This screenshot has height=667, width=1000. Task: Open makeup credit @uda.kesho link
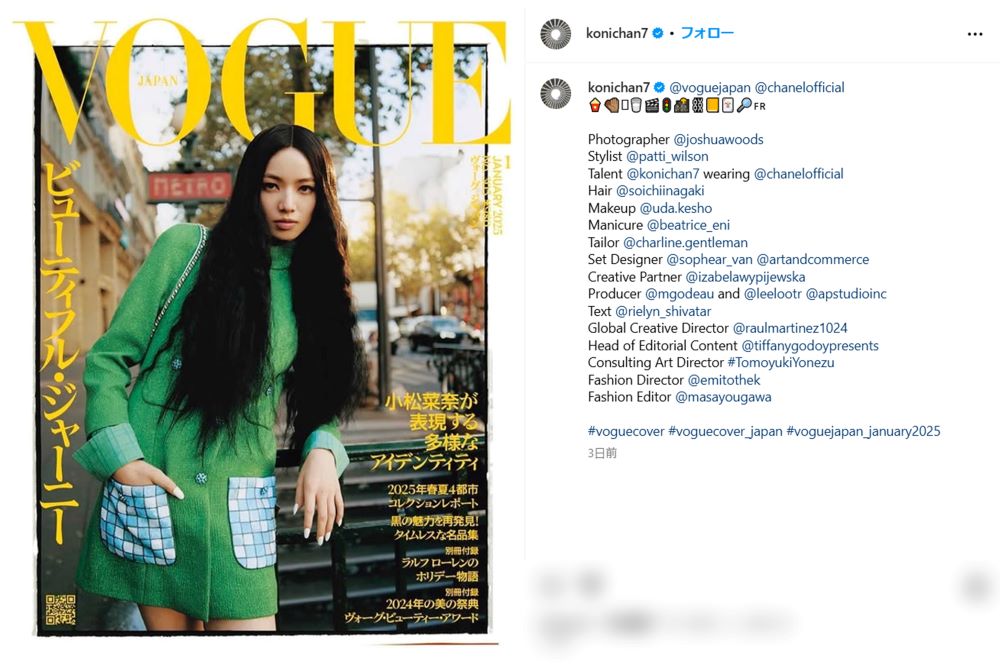pyautogui.click(x=676, y=208)
